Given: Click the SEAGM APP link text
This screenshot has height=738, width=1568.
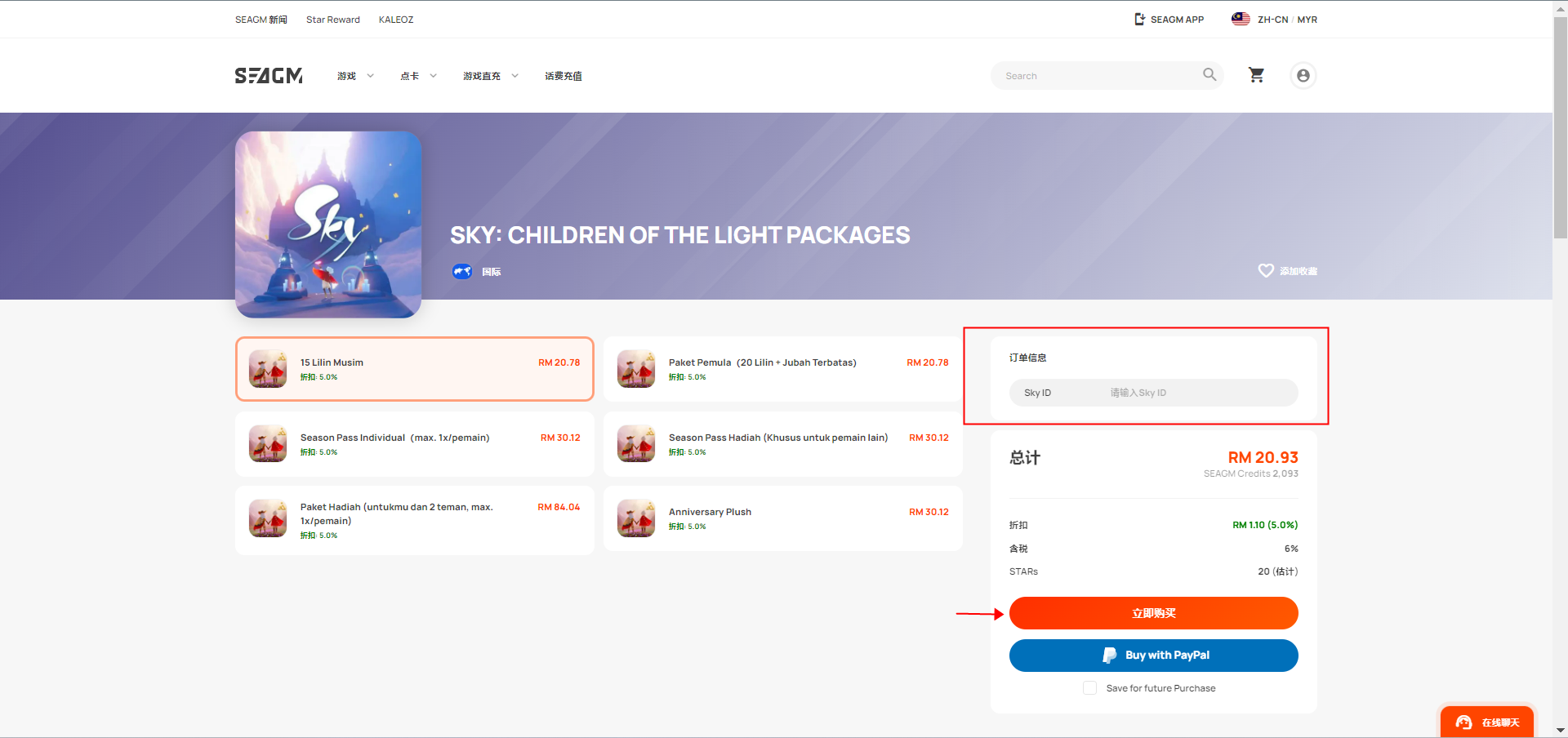Looking at the screenshot, I should click(1177, 20).
